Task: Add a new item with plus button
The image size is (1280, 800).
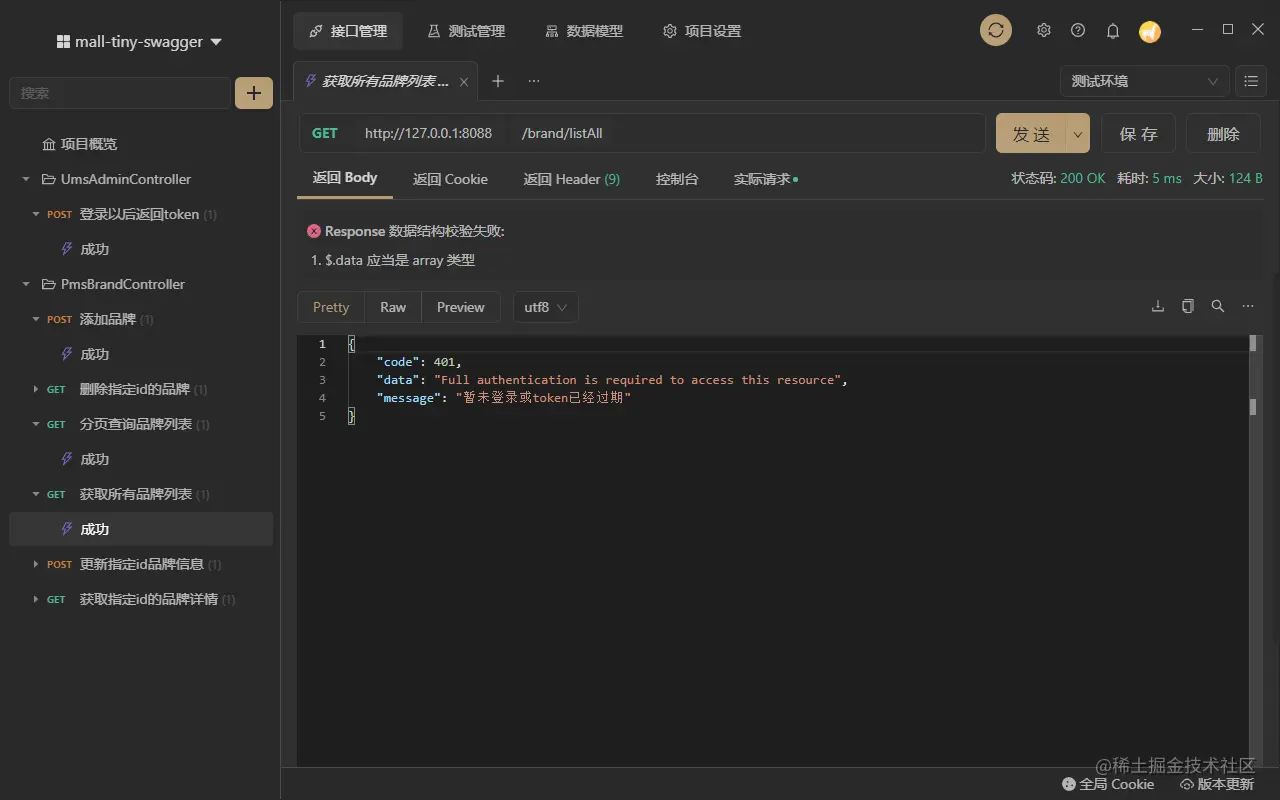Action: point(254,93)
